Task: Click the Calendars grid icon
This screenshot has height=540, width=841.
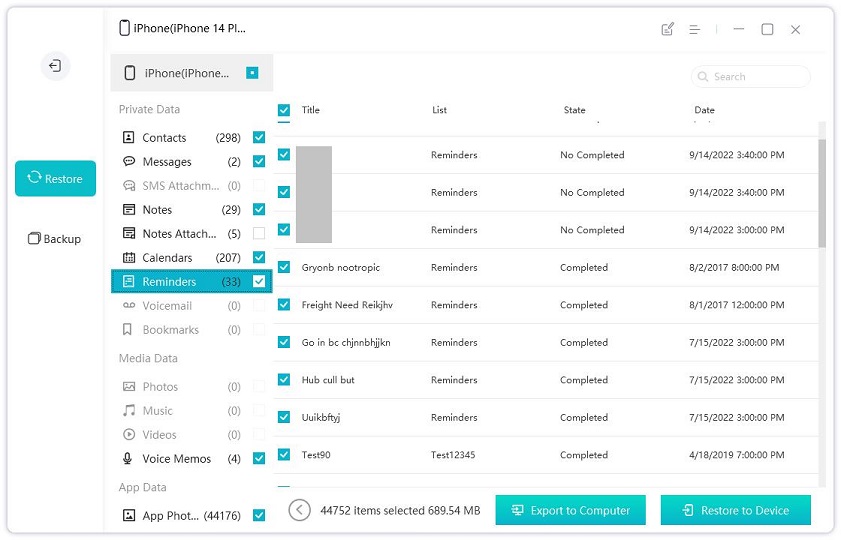Action: click(129, 257)
